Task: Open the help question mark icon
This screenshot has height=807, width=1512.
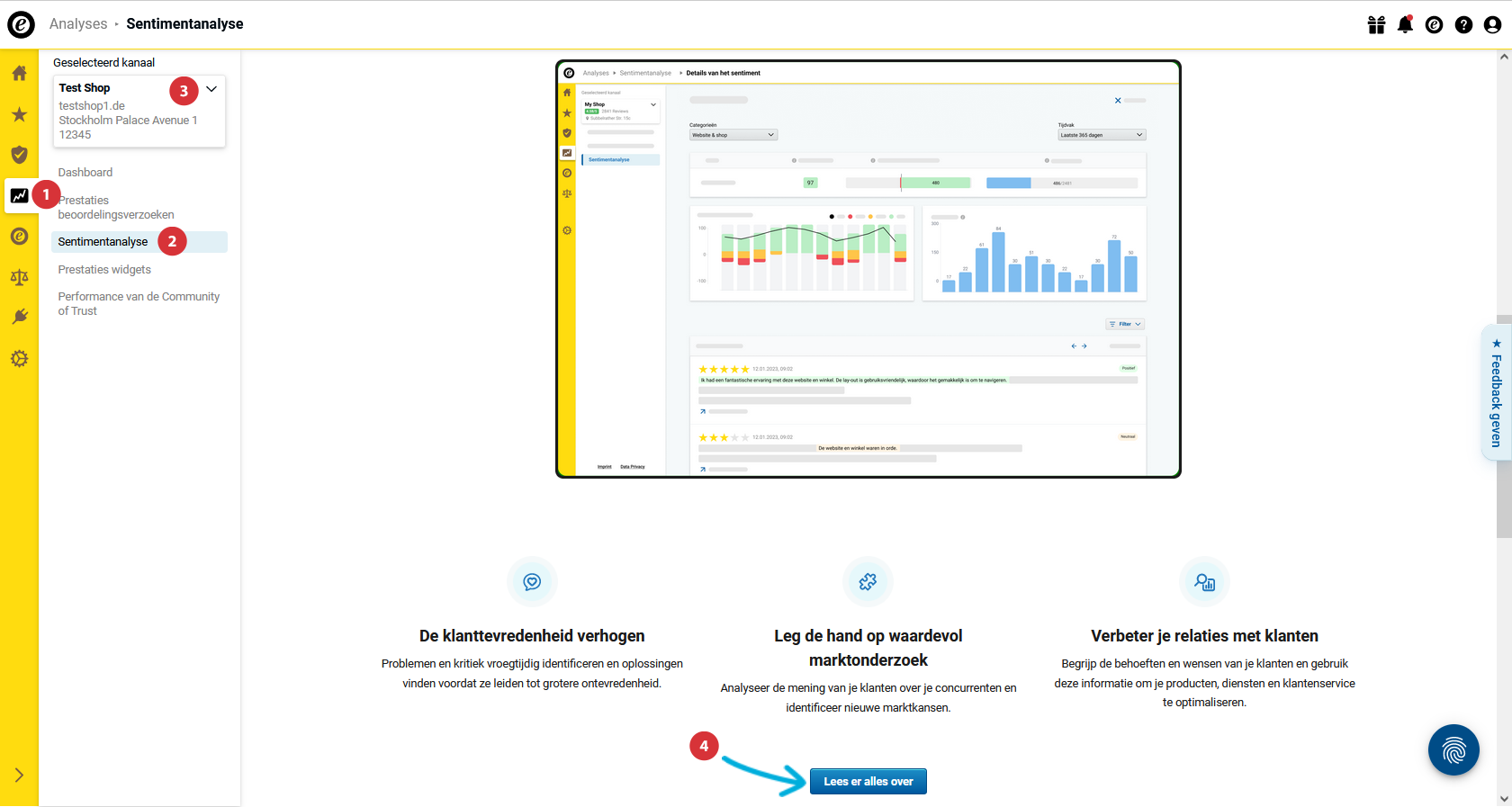Action: (1463, 24)
